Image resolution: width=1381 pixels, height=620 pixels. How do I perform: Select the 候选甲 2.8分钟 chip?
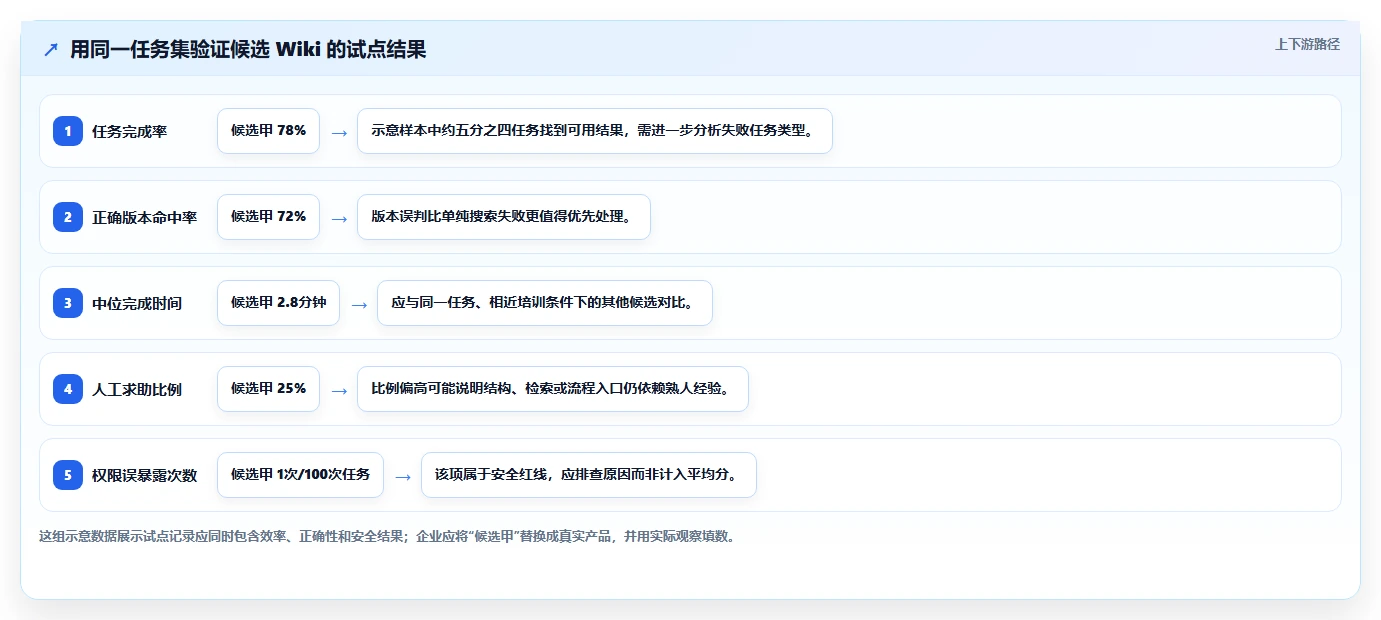tap(278, 303)
